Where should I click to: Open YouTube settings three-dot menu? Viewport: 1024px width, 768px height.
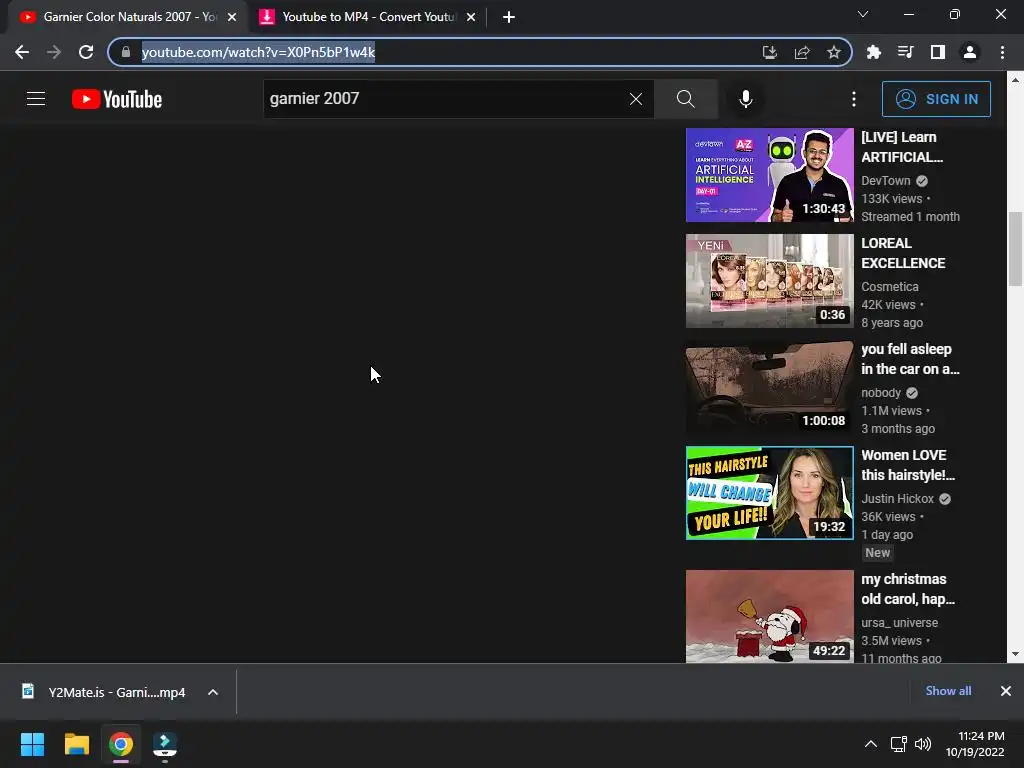pos(854,99)
